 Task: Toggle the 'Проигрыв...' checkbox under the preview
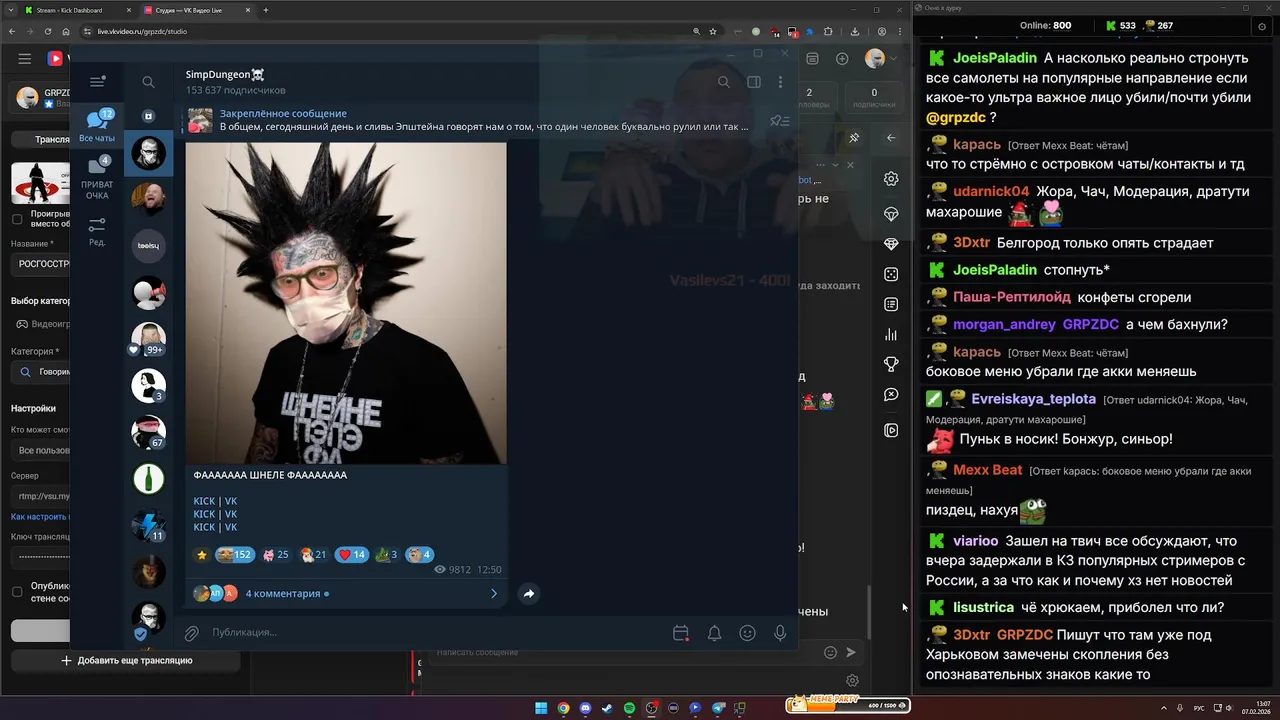[x=16, y=219]
